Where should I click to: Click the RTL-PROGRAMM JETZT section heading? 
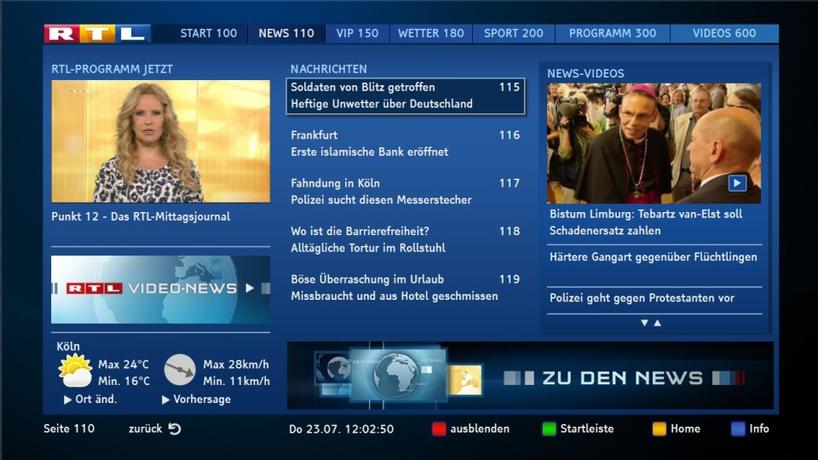pos(112,69)
